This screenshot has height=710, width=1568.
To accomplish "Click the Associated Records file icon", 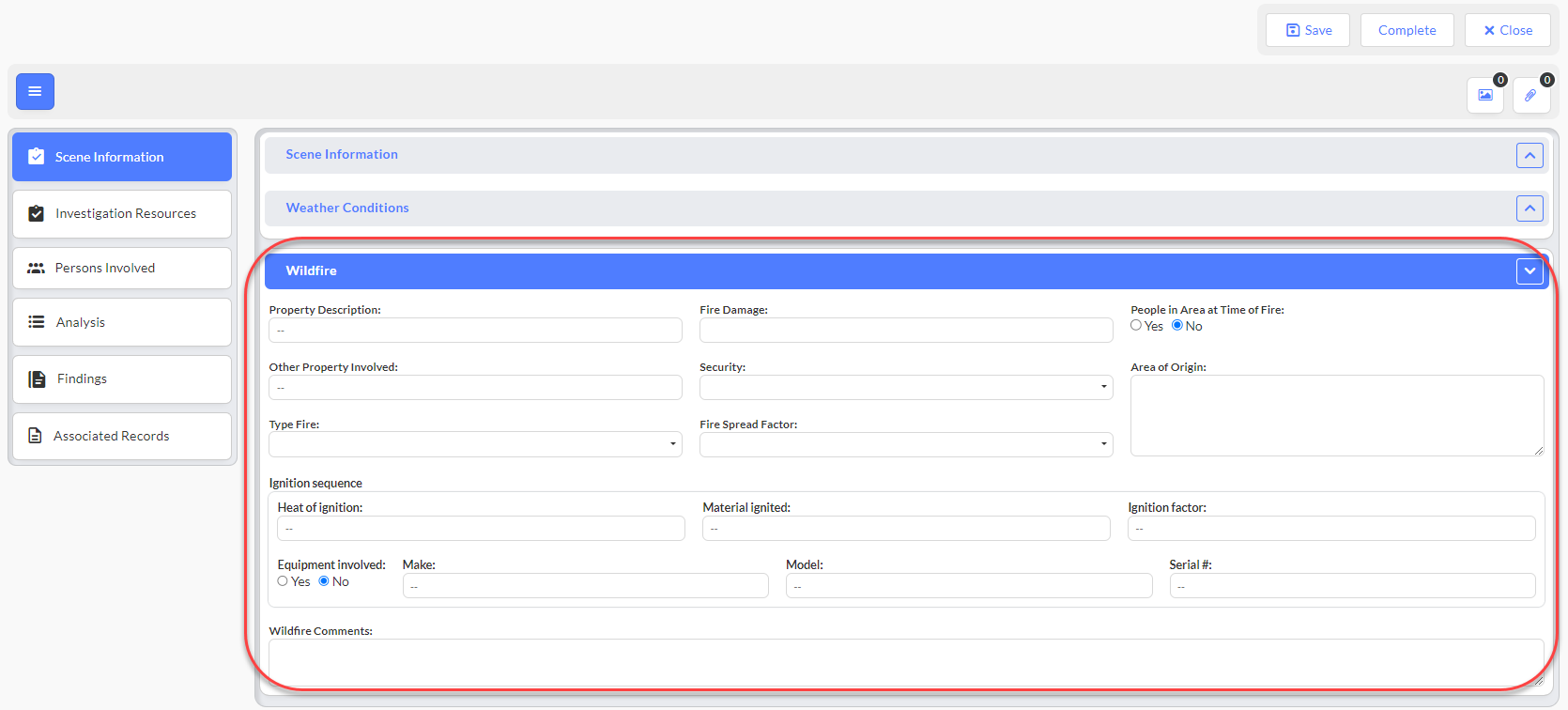I will pyautogui.click(x=35, y=436).
